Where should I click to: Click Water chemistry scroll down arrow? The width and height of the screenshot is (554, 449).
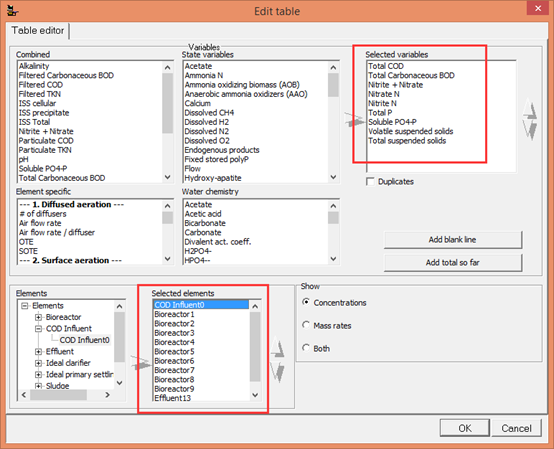[333, 259]
